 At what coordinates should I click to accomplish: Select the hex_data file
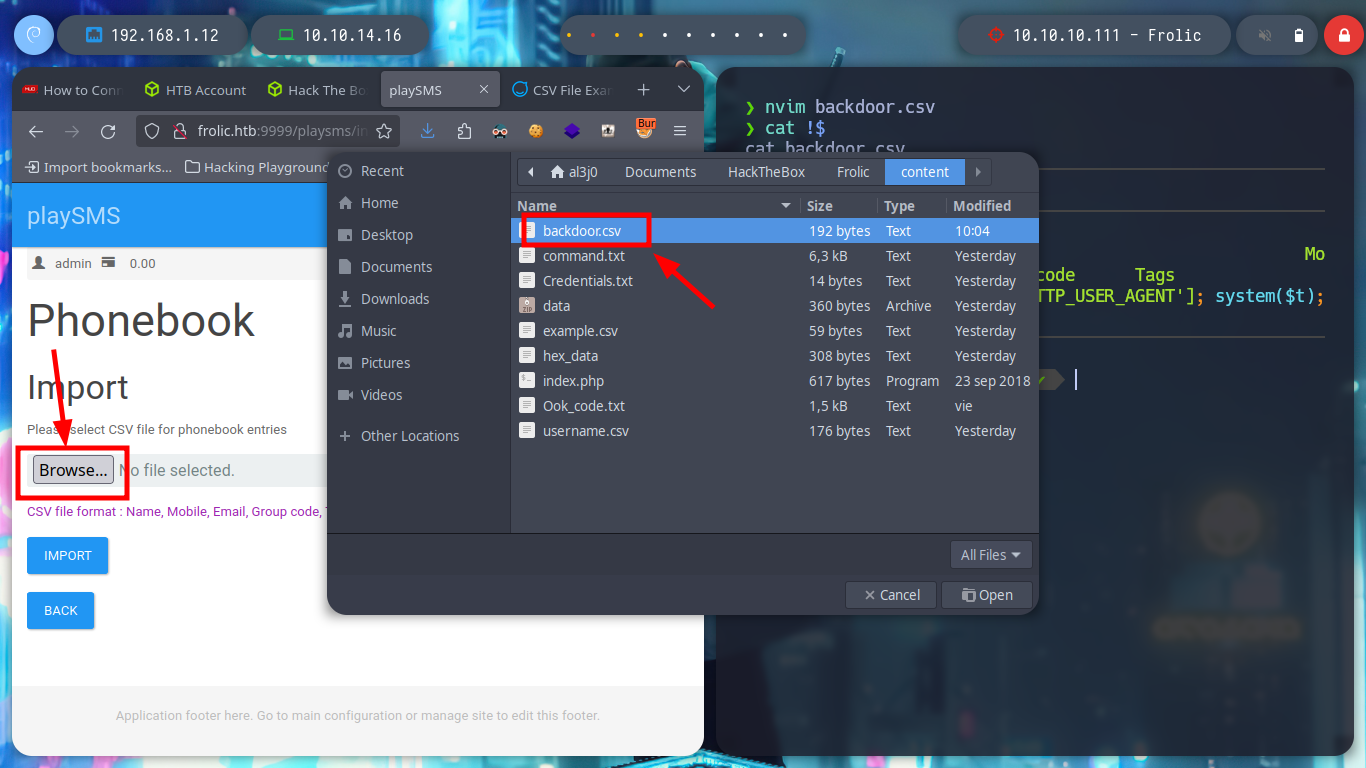775,356
